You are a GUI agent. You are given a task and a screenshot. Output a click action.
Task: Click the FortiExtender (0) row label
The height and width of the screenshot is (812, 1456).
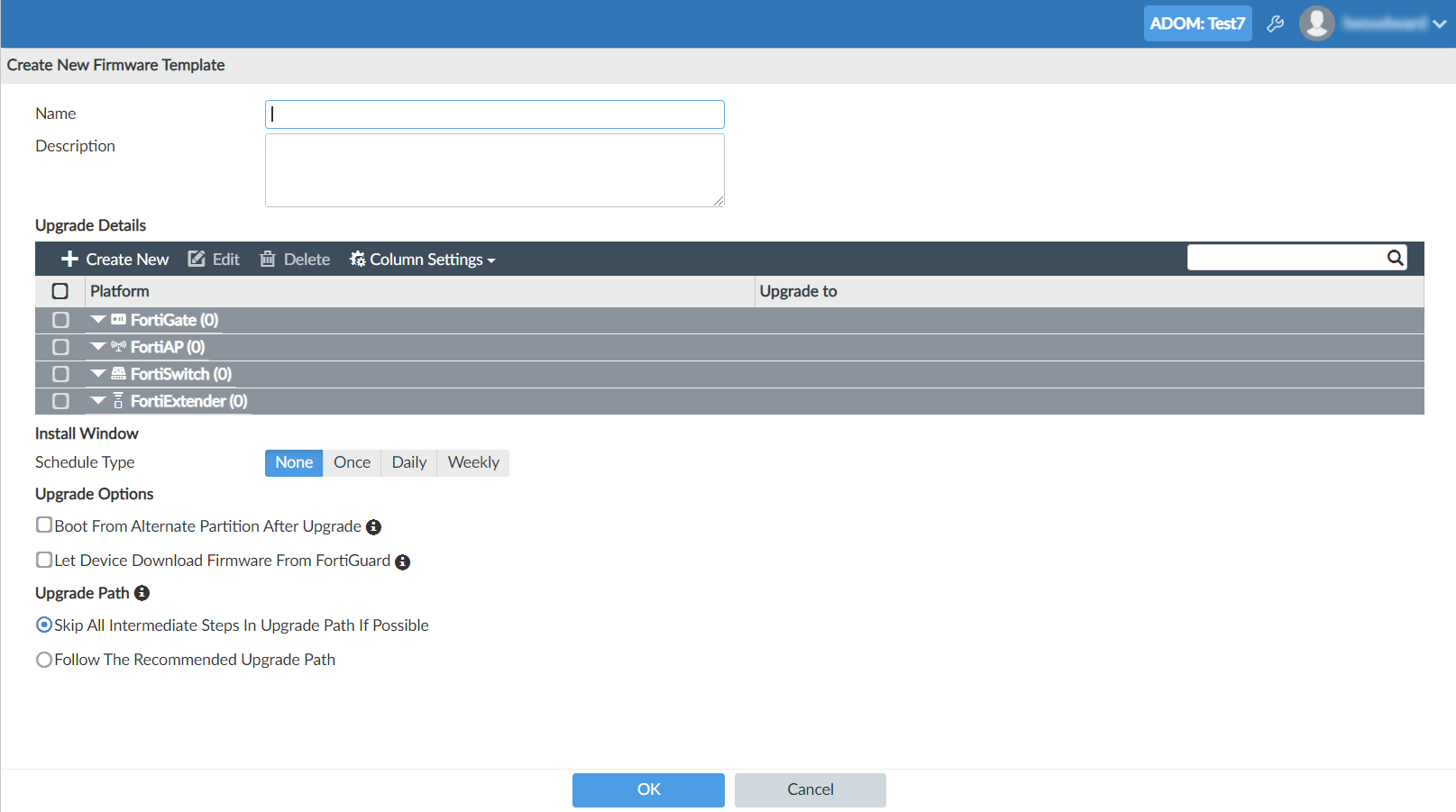pyautogui.click(x=189, y=401)
